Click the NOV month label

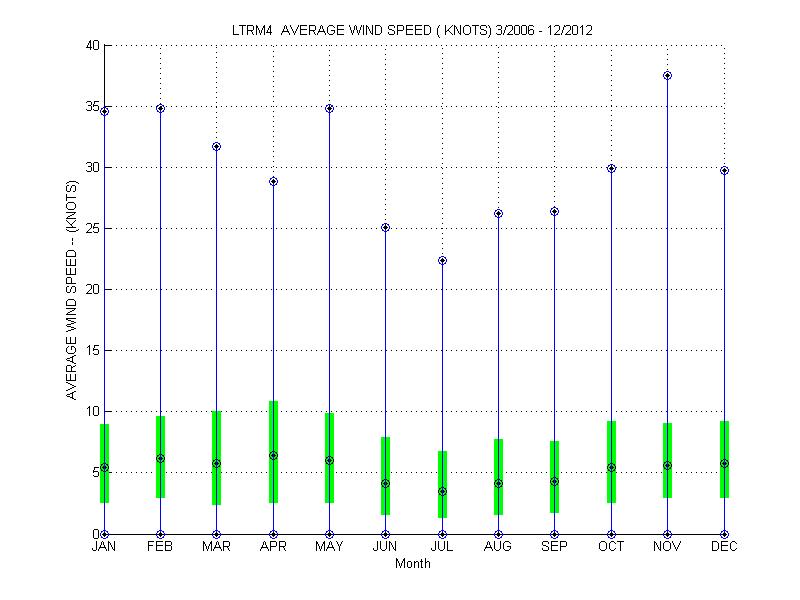[x=667, y=546]
